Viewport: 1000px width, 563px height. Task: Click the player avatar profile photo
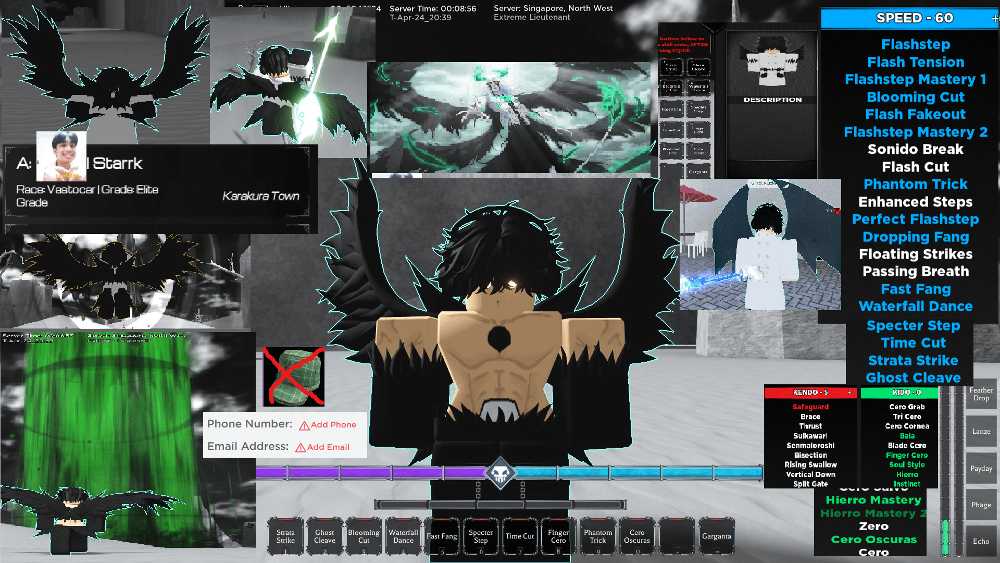click(61, 156)
